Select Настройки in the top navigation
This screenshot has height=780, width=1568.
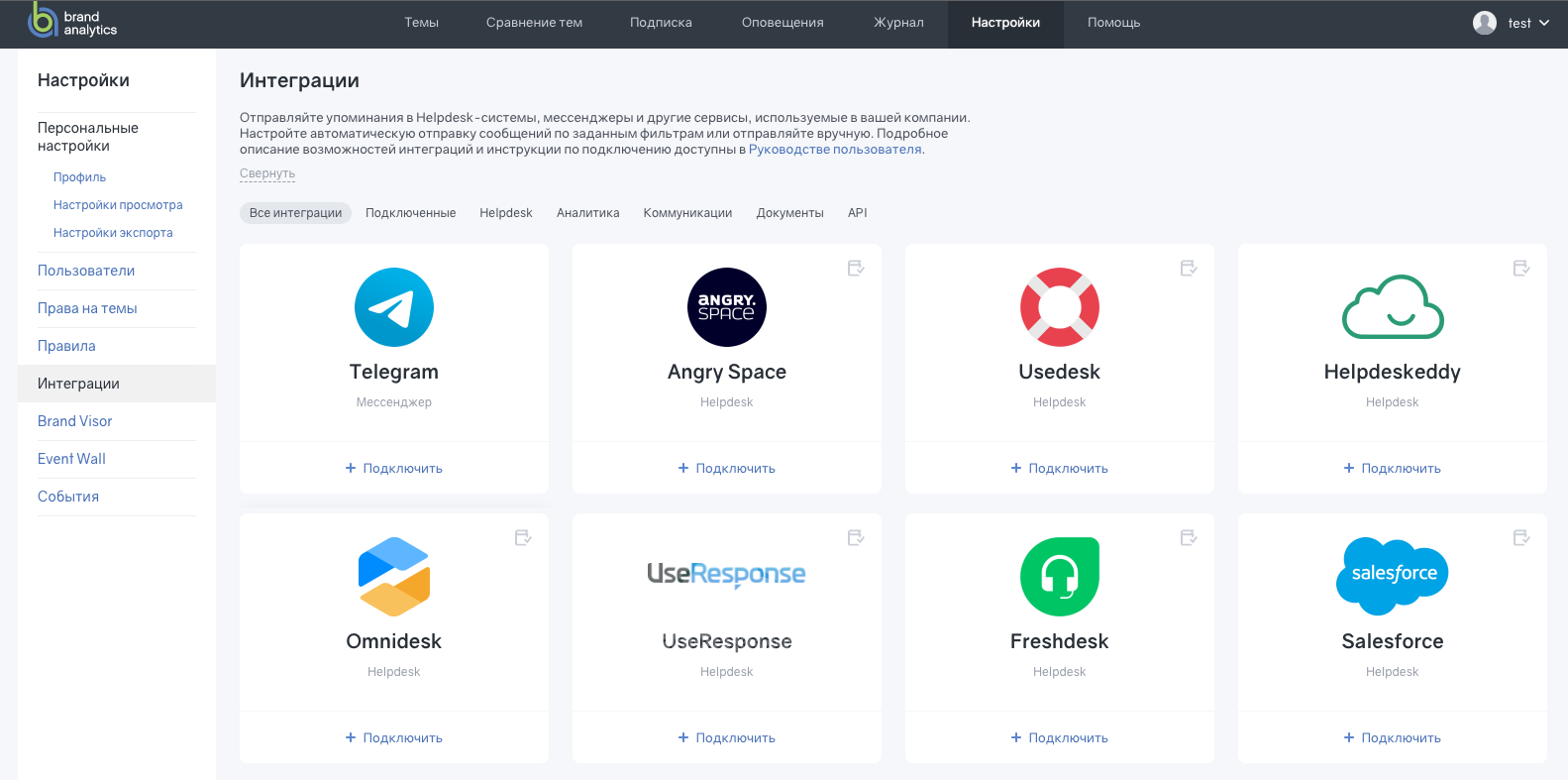point(1005,24)
